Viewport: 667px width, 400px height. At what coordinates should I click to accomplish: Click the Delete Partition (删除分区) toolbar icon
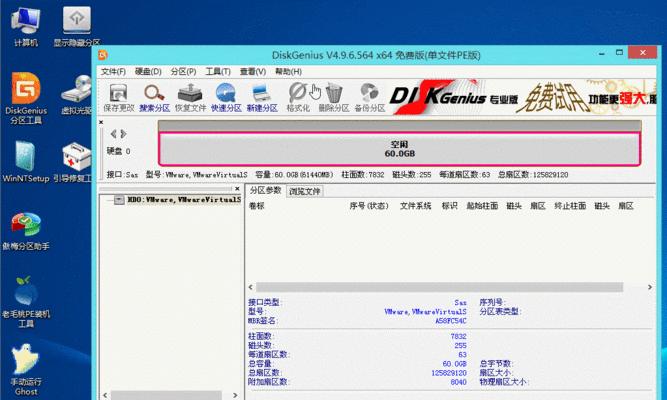[x=334, y=98]
